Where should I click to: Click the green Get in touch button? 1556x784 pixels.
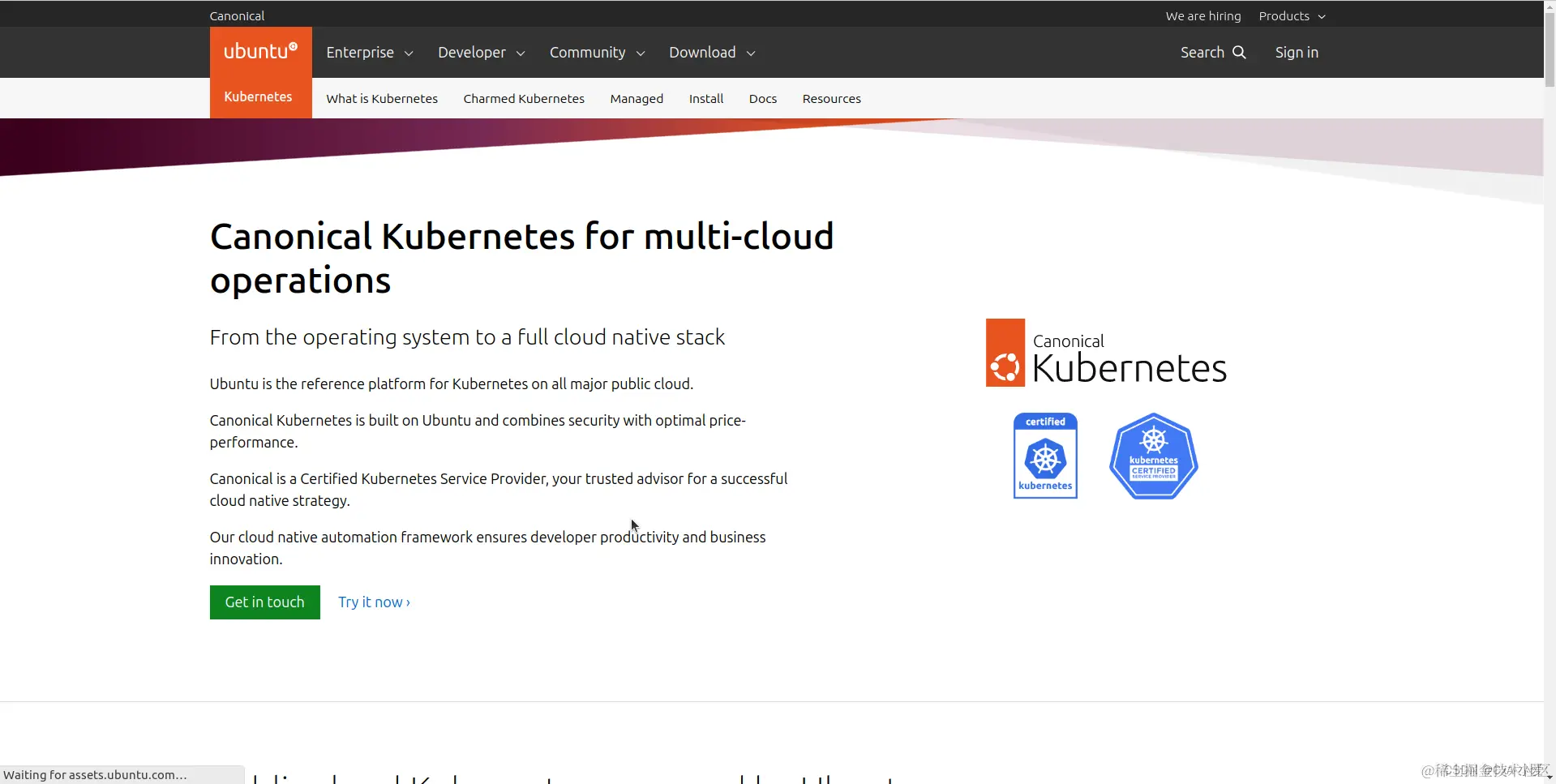click(x=264, y=602)
